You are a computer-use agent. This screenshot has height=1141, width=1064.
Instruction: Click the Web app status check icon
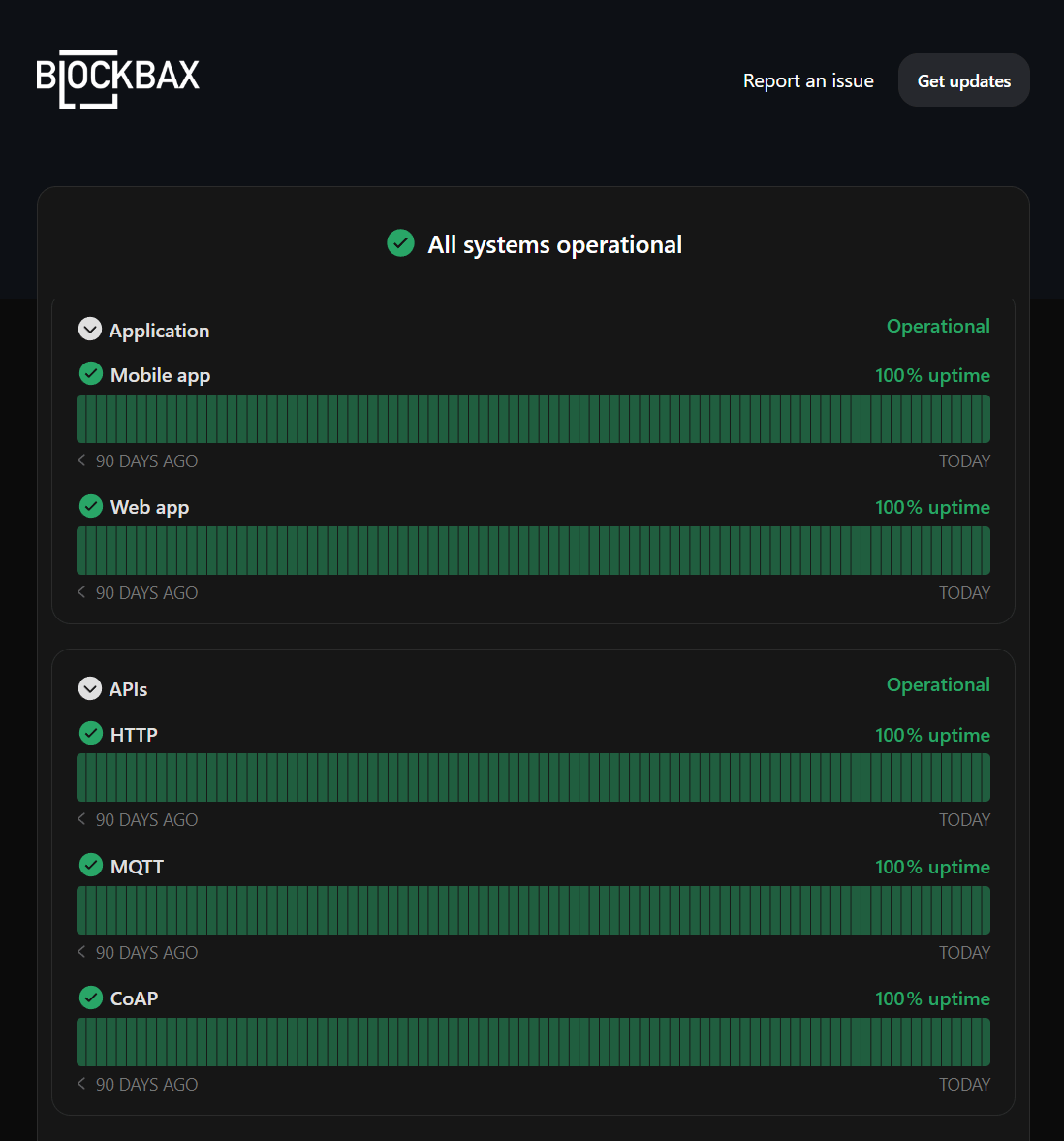pyautogui.click(x=90, y=505)
